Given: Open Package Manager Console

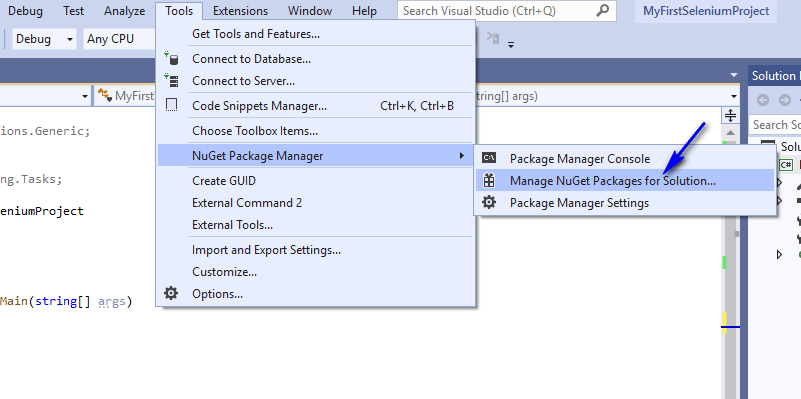Looking at the screenshot, I should click(x=625, y=158).
